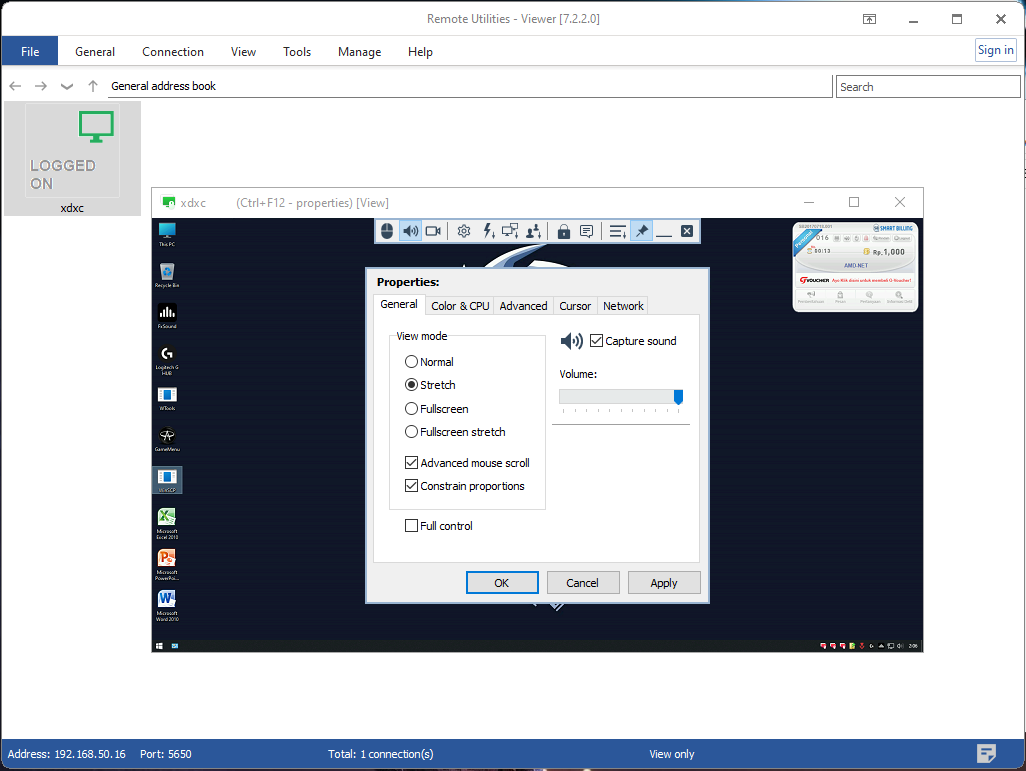This screenshot has width=1026, height=771.
Task: Enable the Full control checkbox
Action: click(411, 526)
